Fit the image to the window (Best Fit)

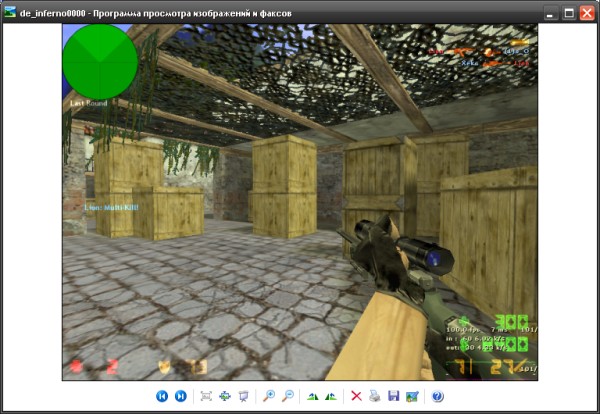coord(206,396)
